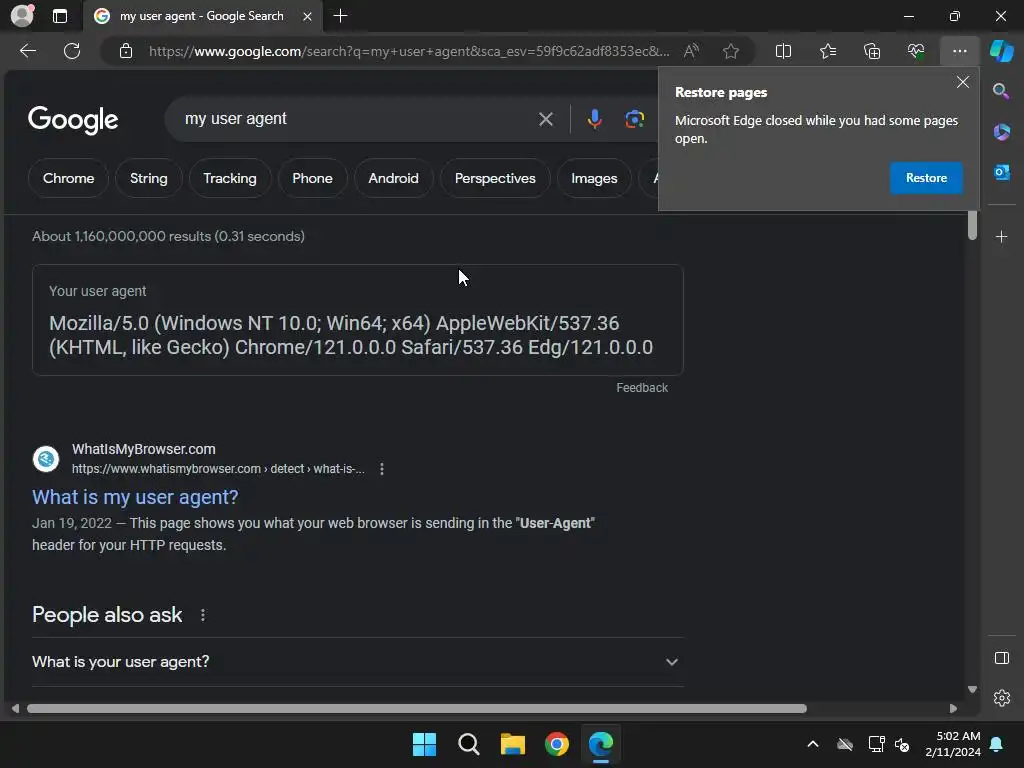Open the clock showing 5:02 AM

[953, 744]
